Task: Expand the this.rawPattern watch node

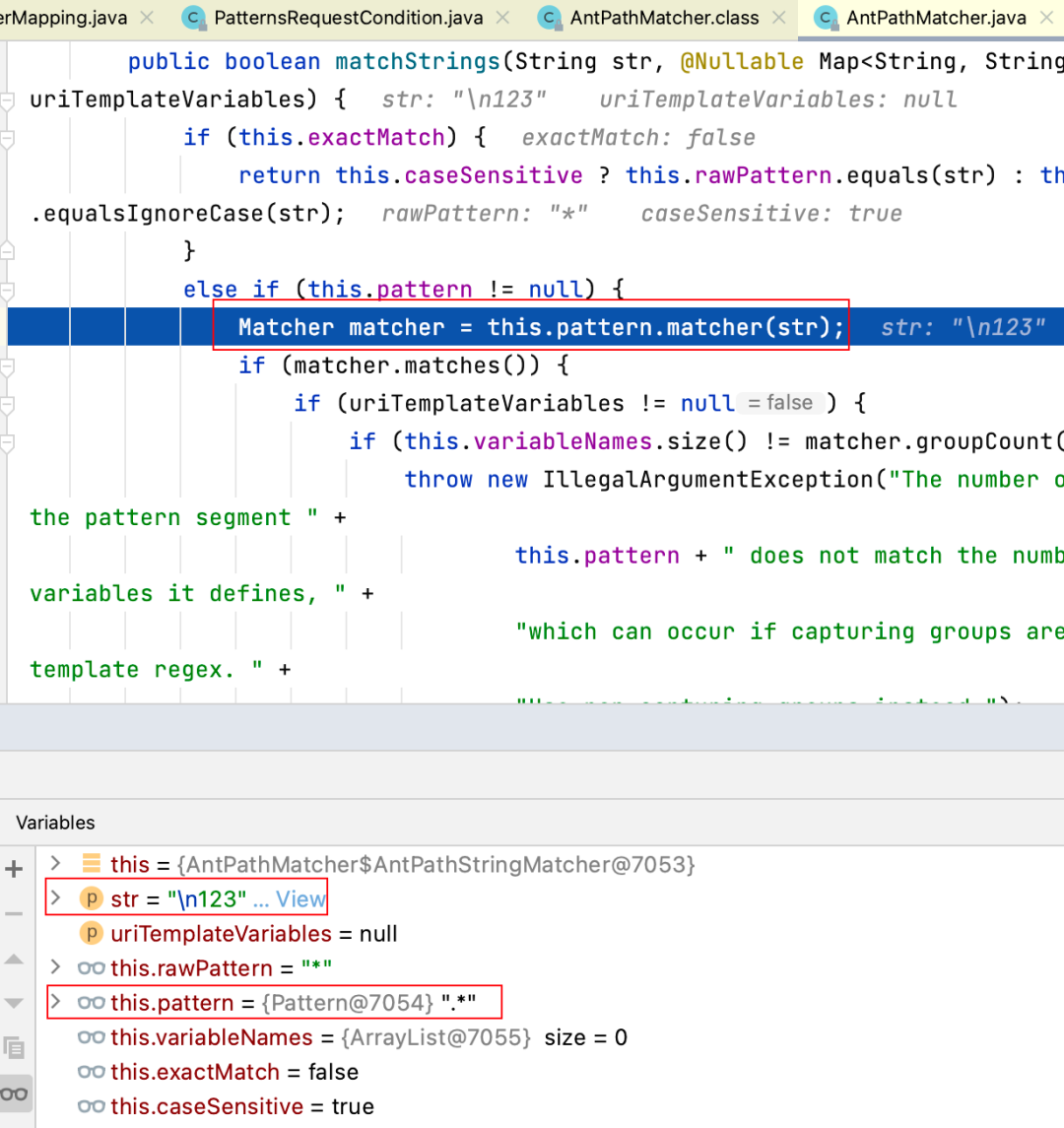Action: 56,967
